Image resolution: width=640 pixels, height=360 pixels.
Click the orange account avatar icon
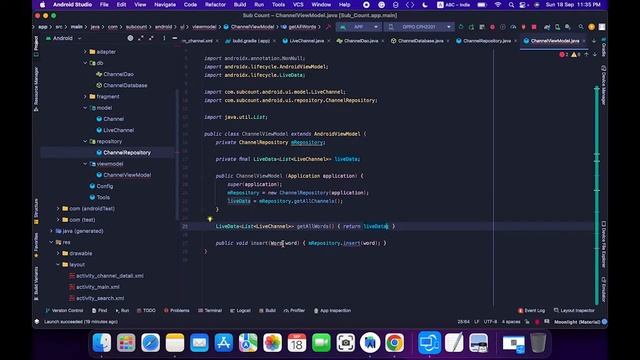click(591, 27)
